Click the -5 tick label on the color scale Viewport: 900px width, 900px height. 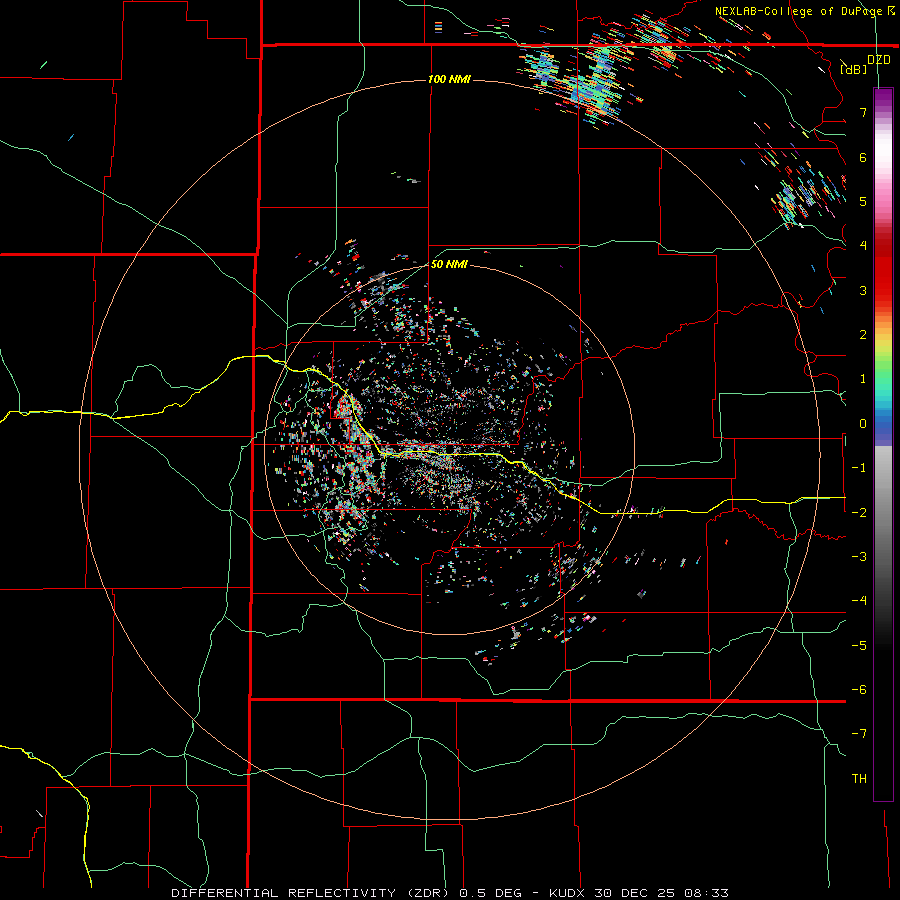coord(859,645)
